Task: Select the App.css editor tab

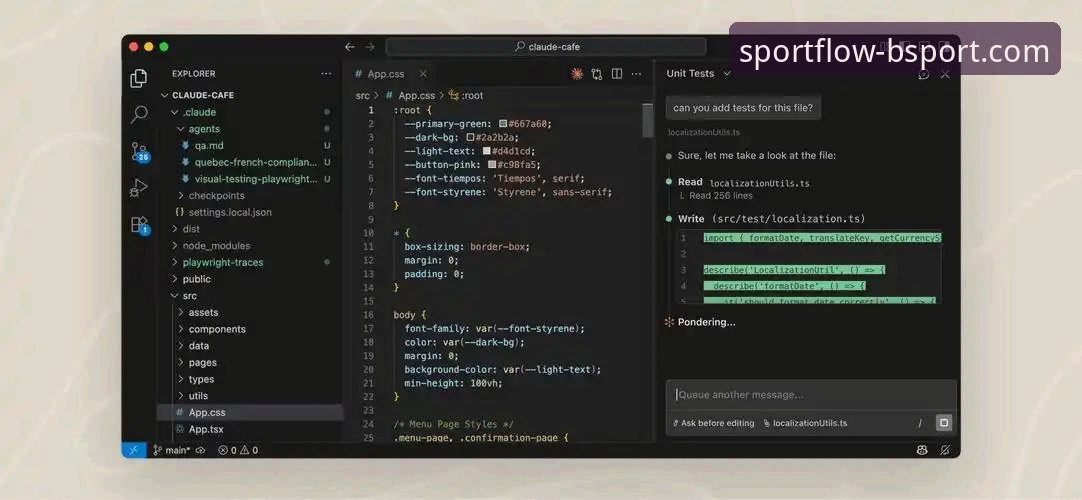Action: (x=385, y=74)
